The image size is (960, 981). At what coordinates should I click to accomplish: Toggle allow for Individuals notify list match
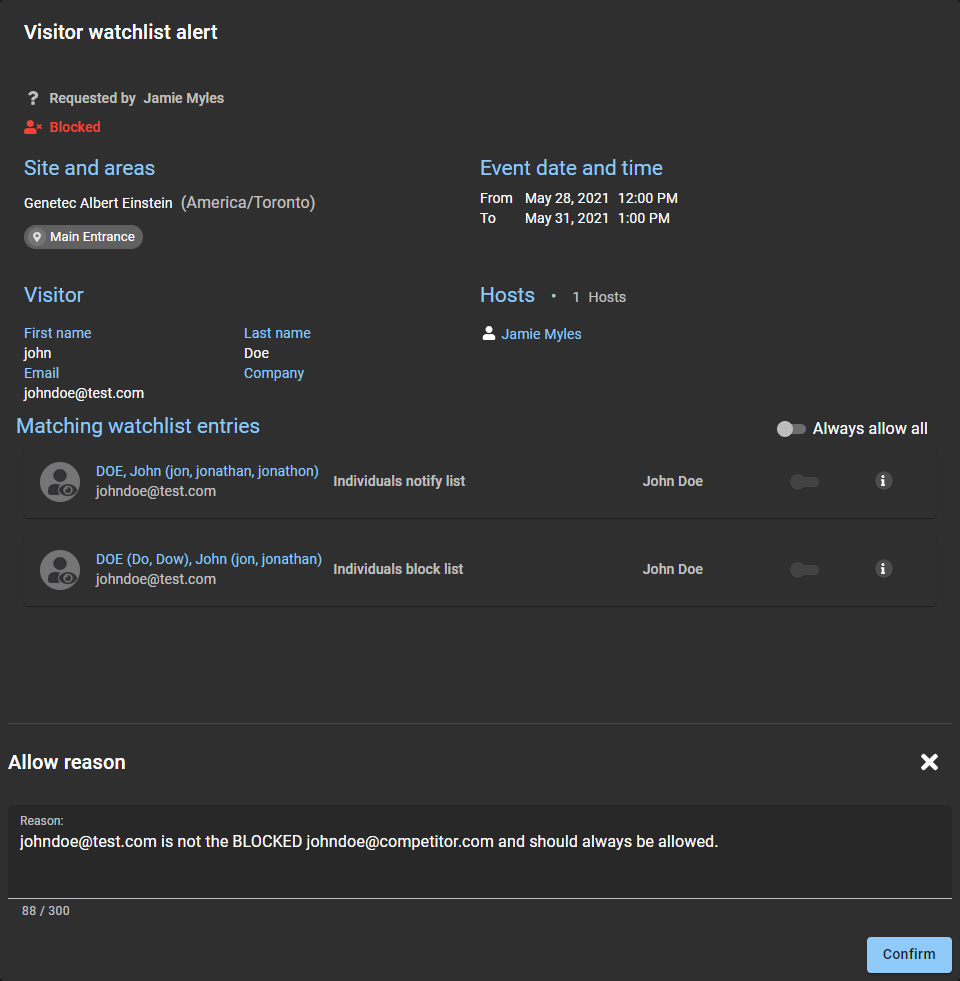[x=804, y=482]
